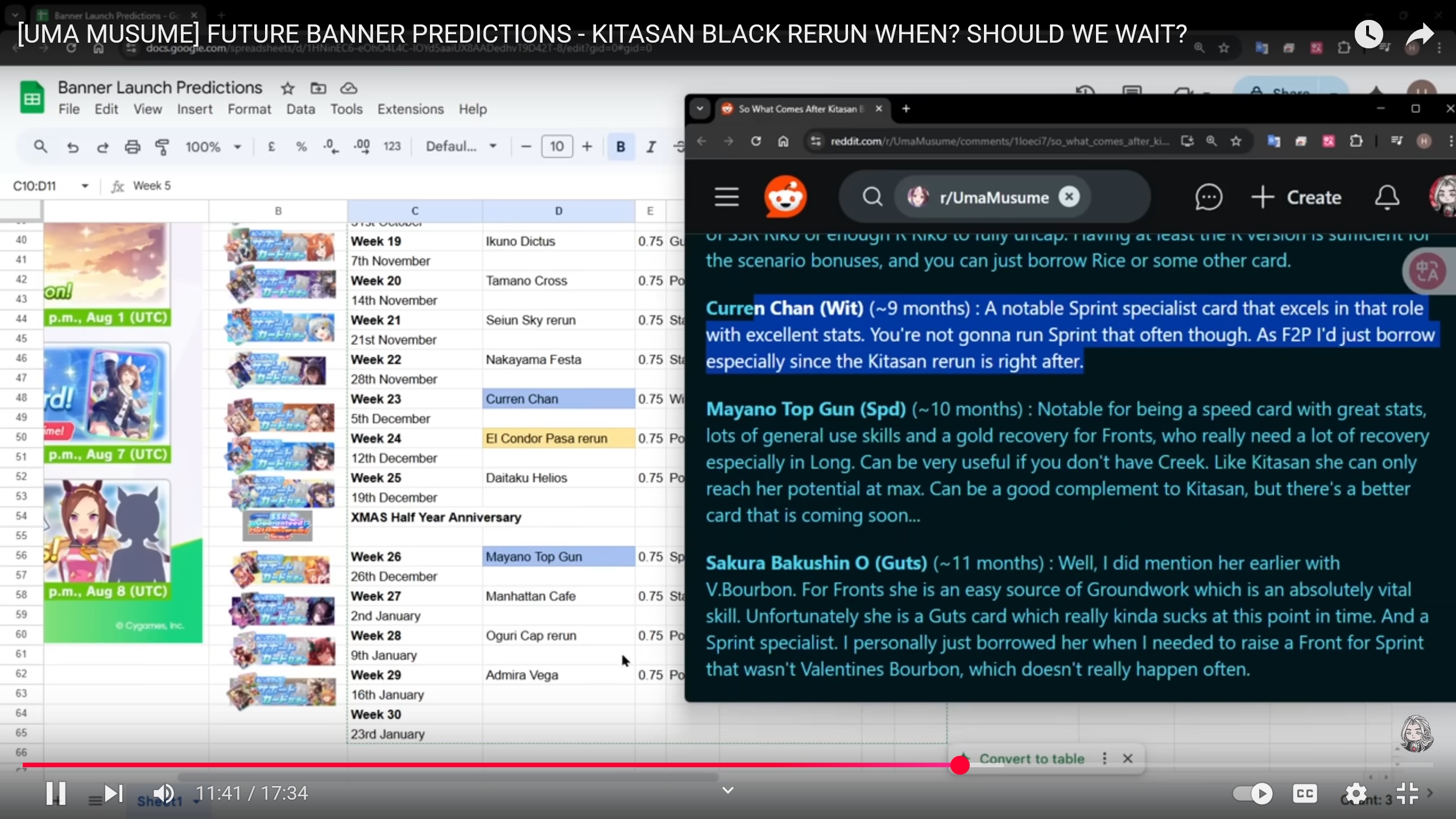Image resolution: width=1456 pixels, height=819 pixels.
Task: Open the Reddit hamburger menu
Action: [x=726, y=197]
